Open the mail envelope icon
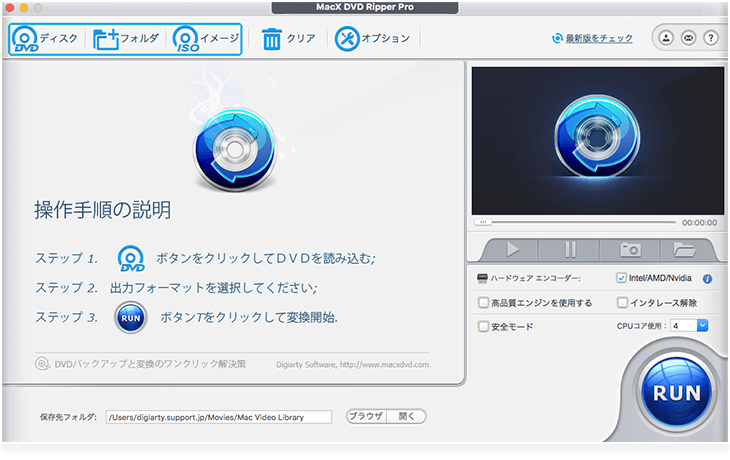Image resolution: width=730 pixels, height=460 pixels. 688,38
